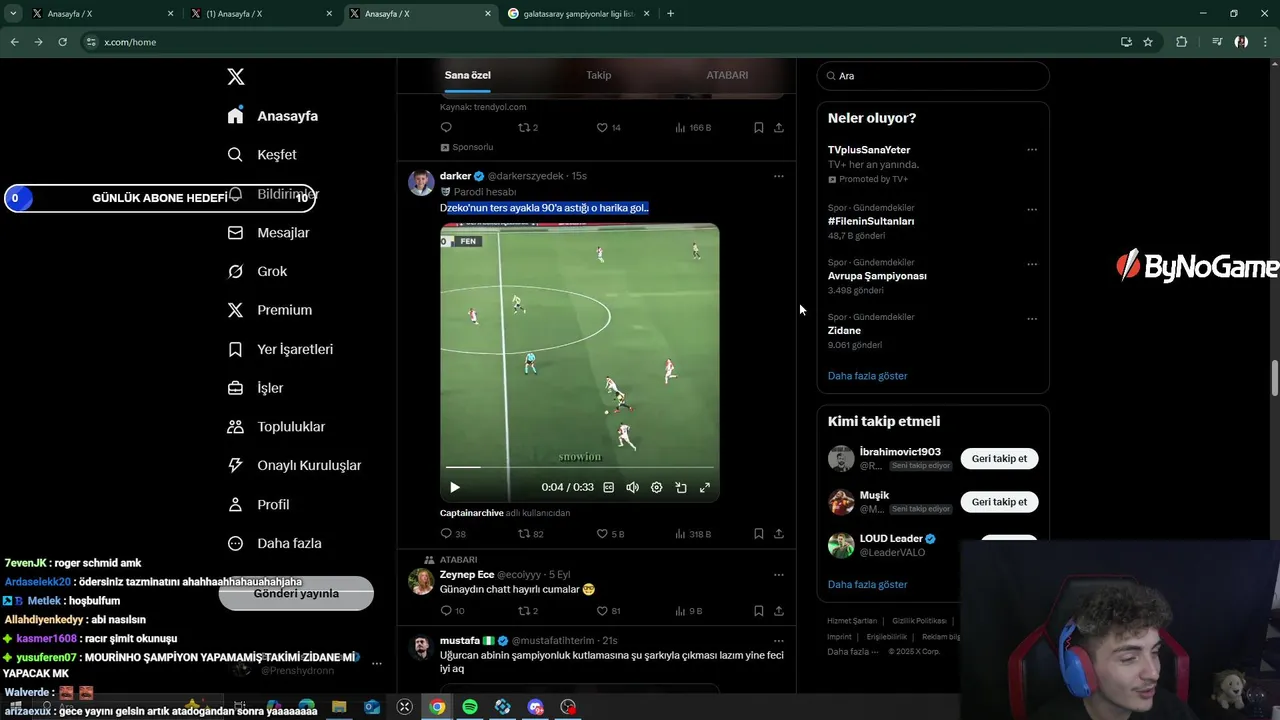Toggle video captions CC button

click(x=609, y=488)
